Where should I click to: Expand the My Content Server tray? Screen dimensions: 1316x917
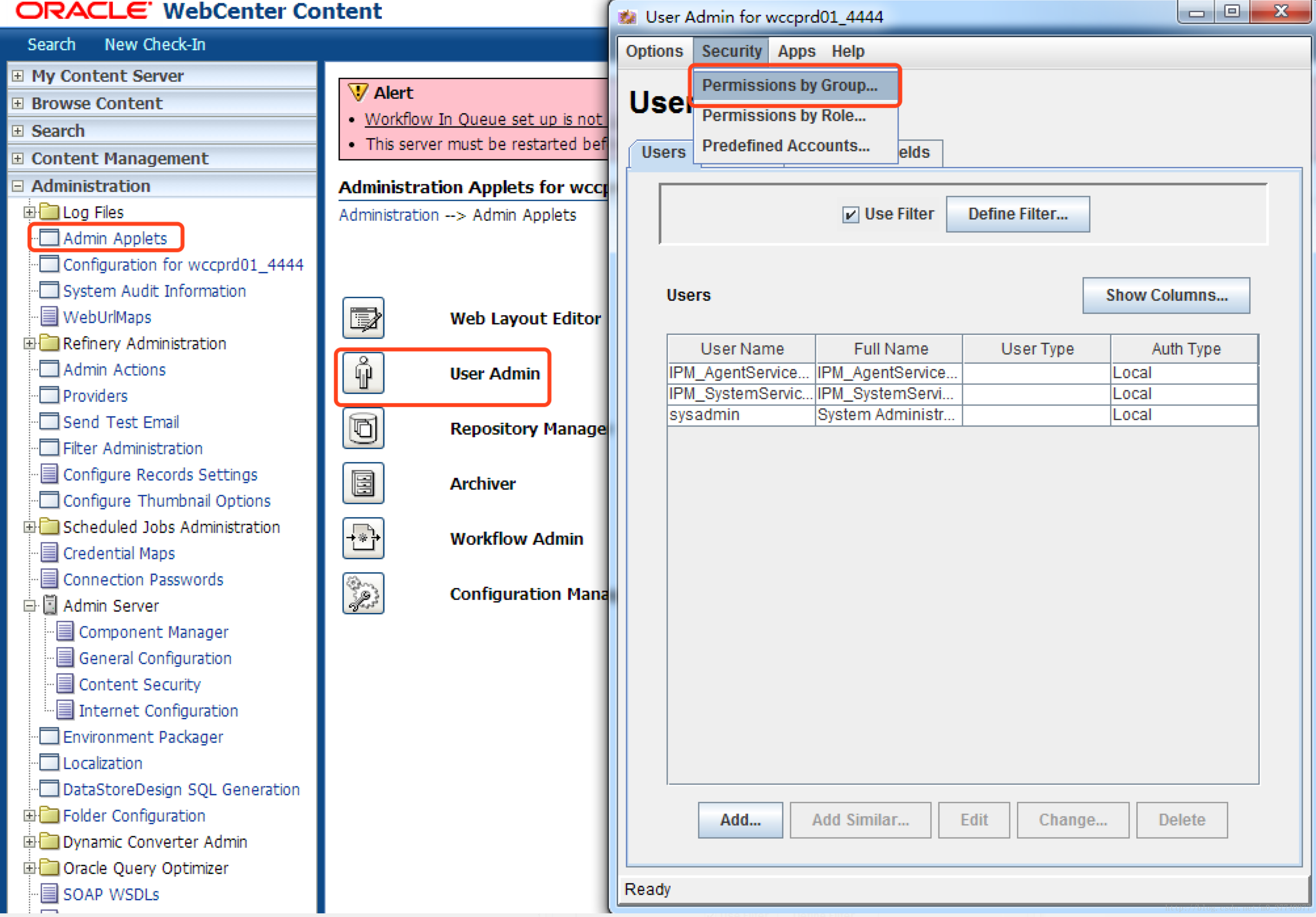coord(18,76)
